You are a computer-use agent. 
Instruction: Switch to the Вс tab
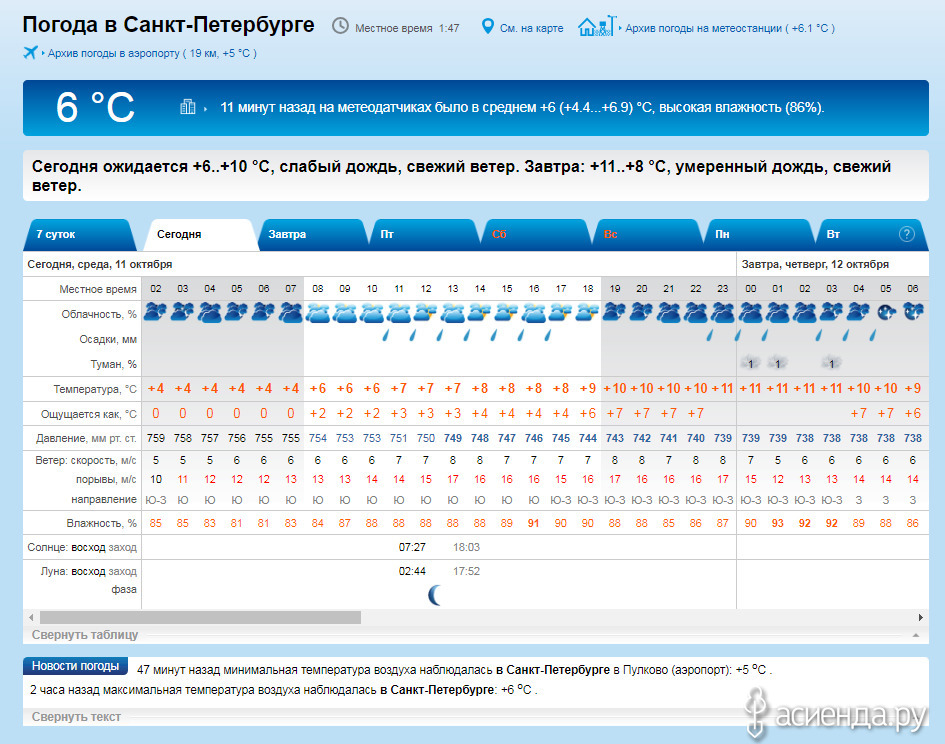(647, 235)
